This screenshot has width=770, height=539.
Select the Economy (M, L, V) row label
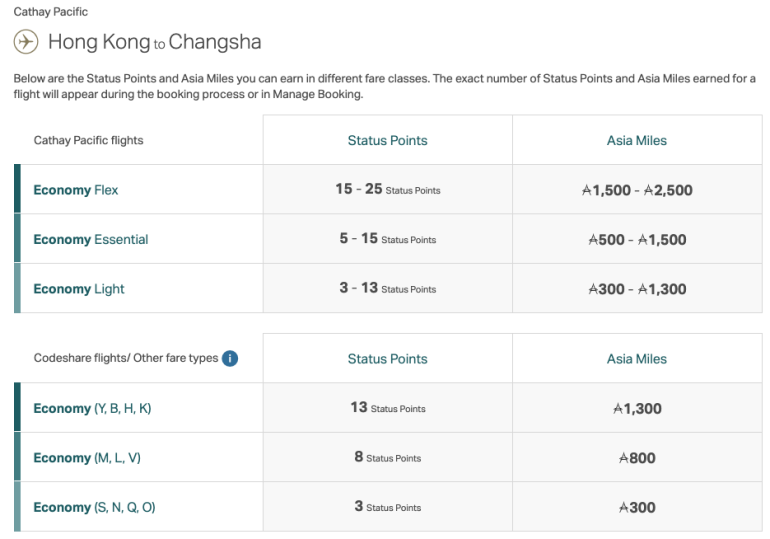pyautogui.click(x=87, y=458)
